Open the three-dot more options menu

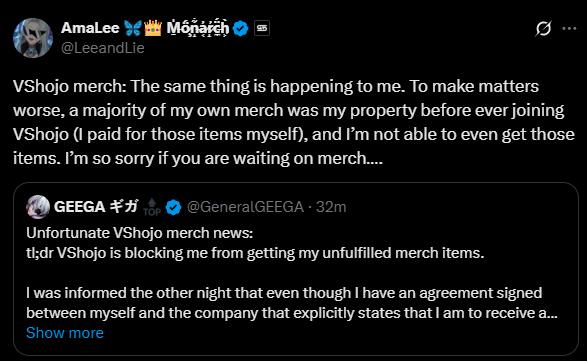(569, 28)
